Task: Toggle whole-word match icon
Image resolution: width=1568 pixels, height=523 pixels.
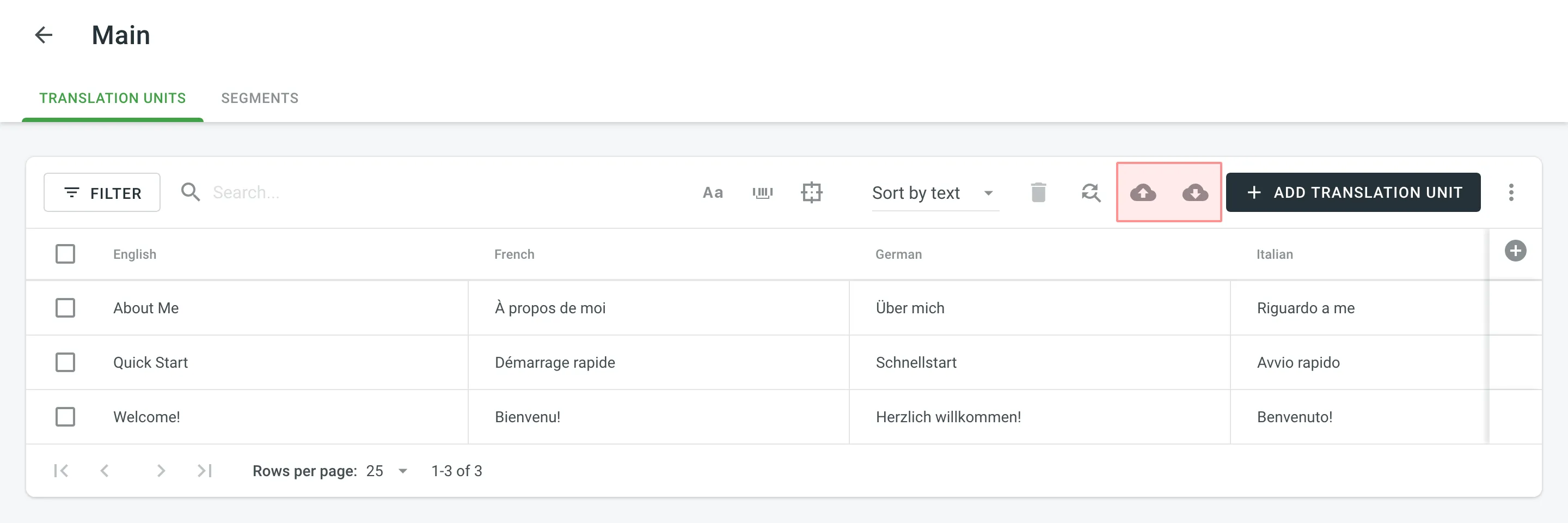Action: pyautogui.click(x=763, y=193)
